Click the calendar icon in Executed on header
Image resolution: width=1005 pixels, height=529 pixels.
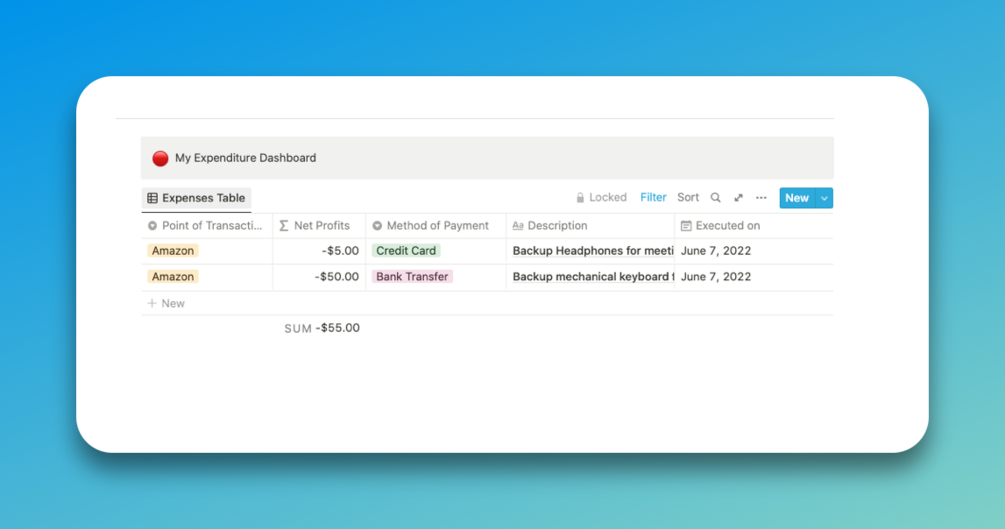(686, 226)
